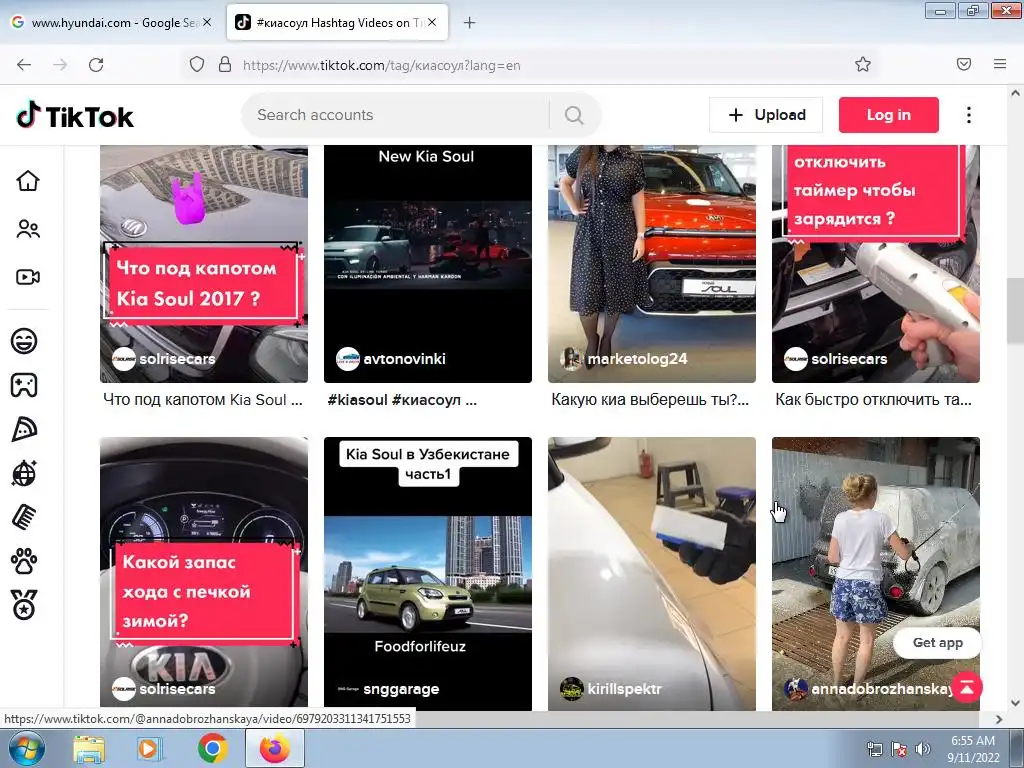This screenshot has width=1024, height=768.
Task: Launch Windows Media Player from taskbar
Action: 150,749
